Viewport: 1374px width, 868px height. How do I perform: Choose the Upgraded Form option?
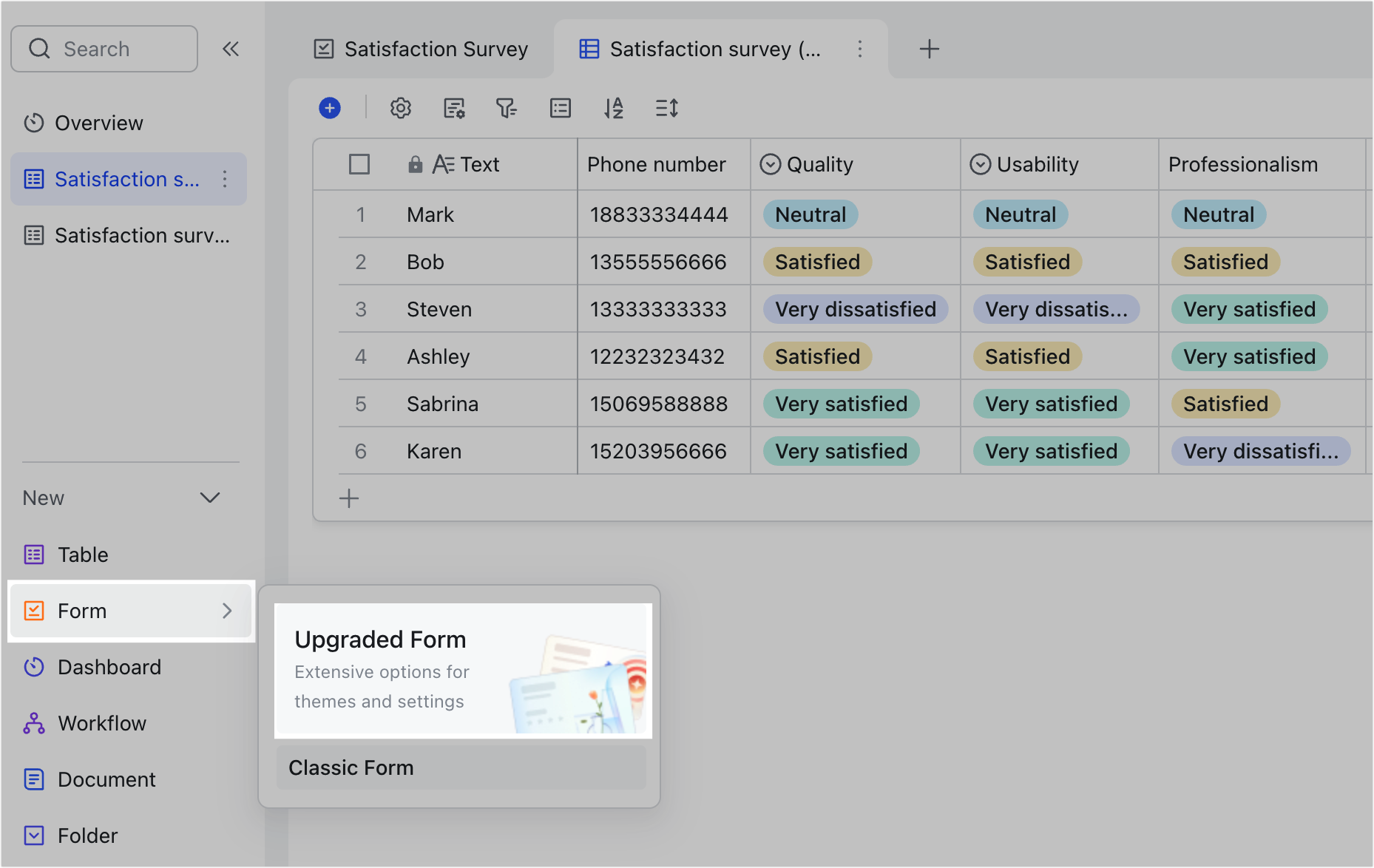click(x=462, y=668)
